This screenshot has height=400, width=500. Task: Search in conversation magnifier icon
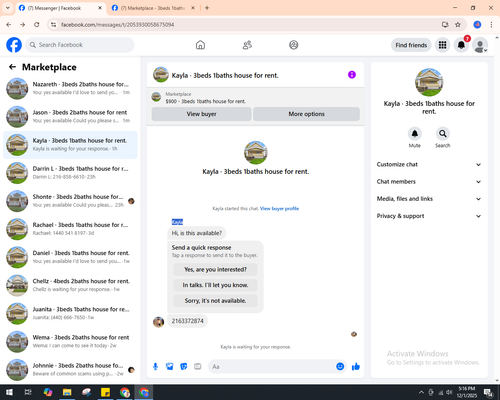[x=443, y=134]
